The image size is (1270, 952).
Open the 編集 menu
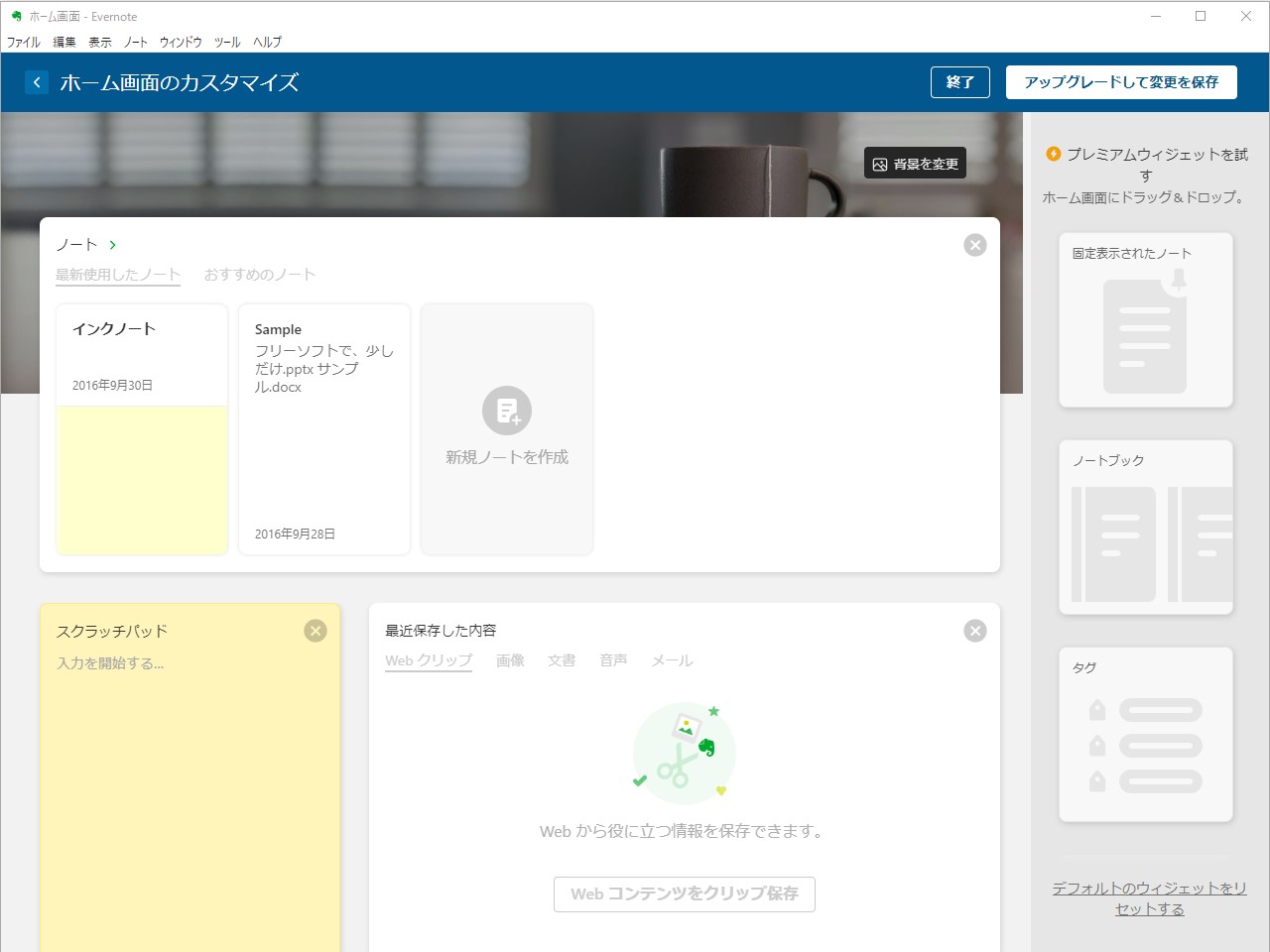point(64,42)
